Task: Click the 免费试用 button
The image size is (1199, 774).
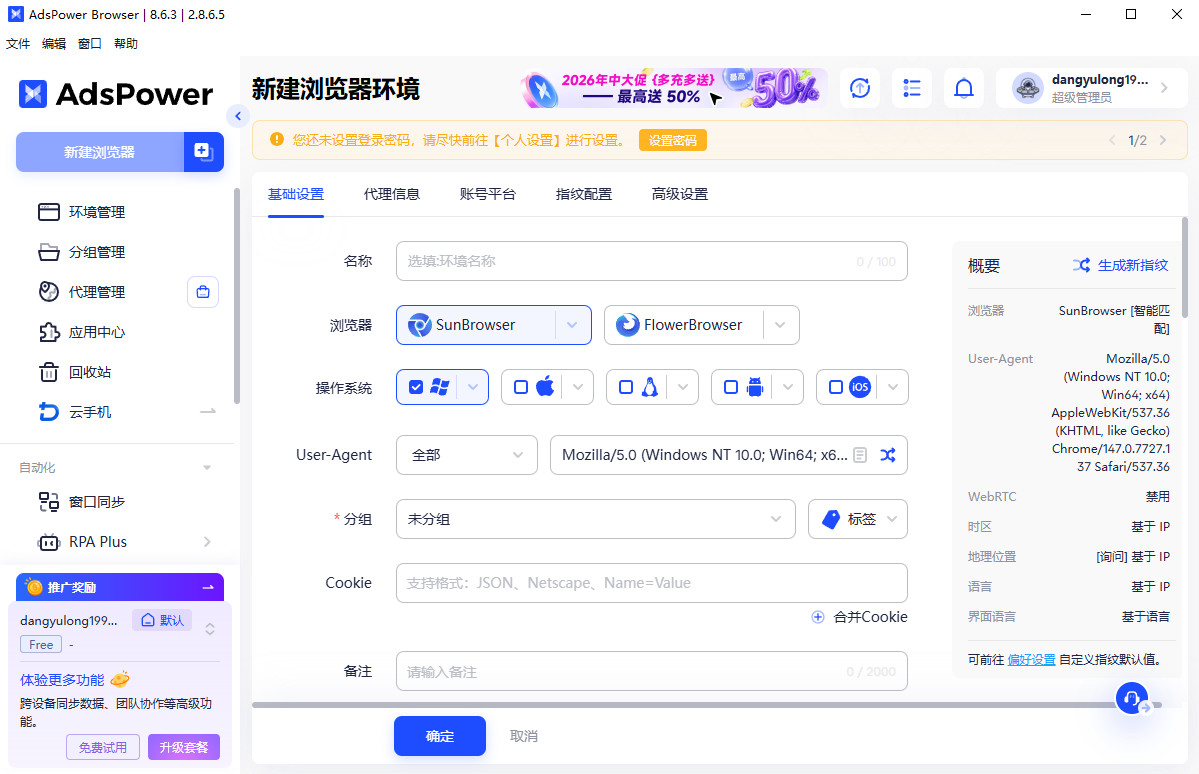Action: [x=103, y=747]
